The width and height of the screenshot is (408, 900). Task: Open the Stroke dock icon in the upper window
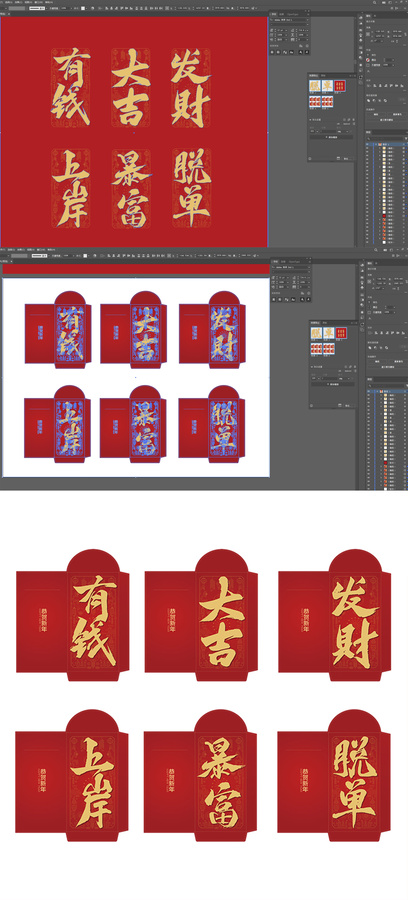(x=360, y=47)
